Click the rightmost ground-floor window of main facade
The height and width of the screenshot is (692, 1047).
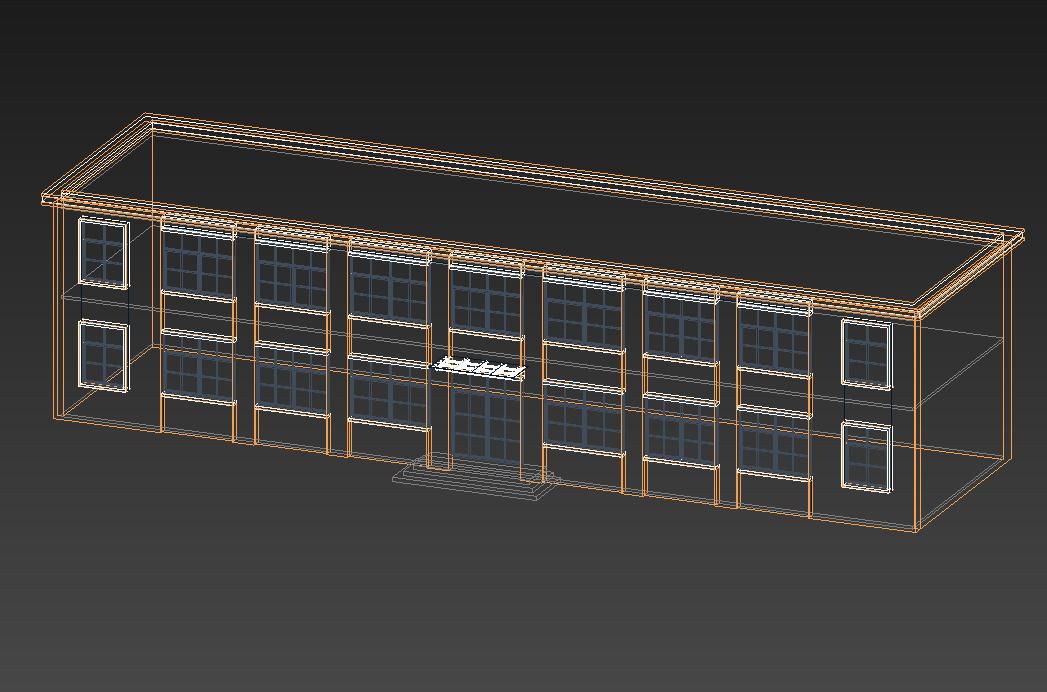coord(774,445)
